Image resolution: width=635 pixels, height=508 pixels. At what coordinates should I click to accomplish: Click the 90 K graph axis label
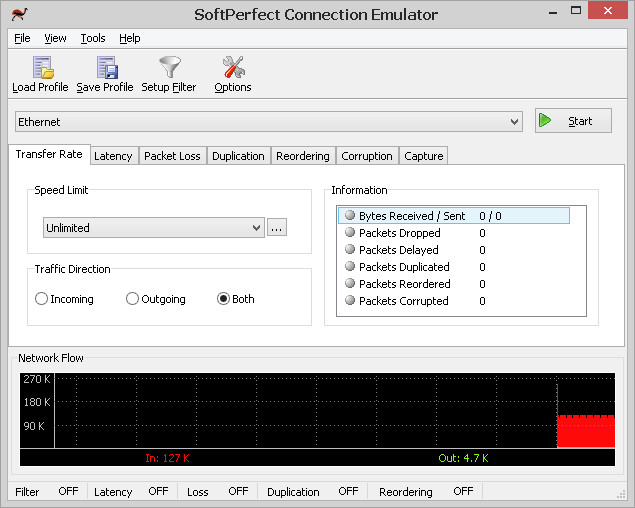pos(34,426)
